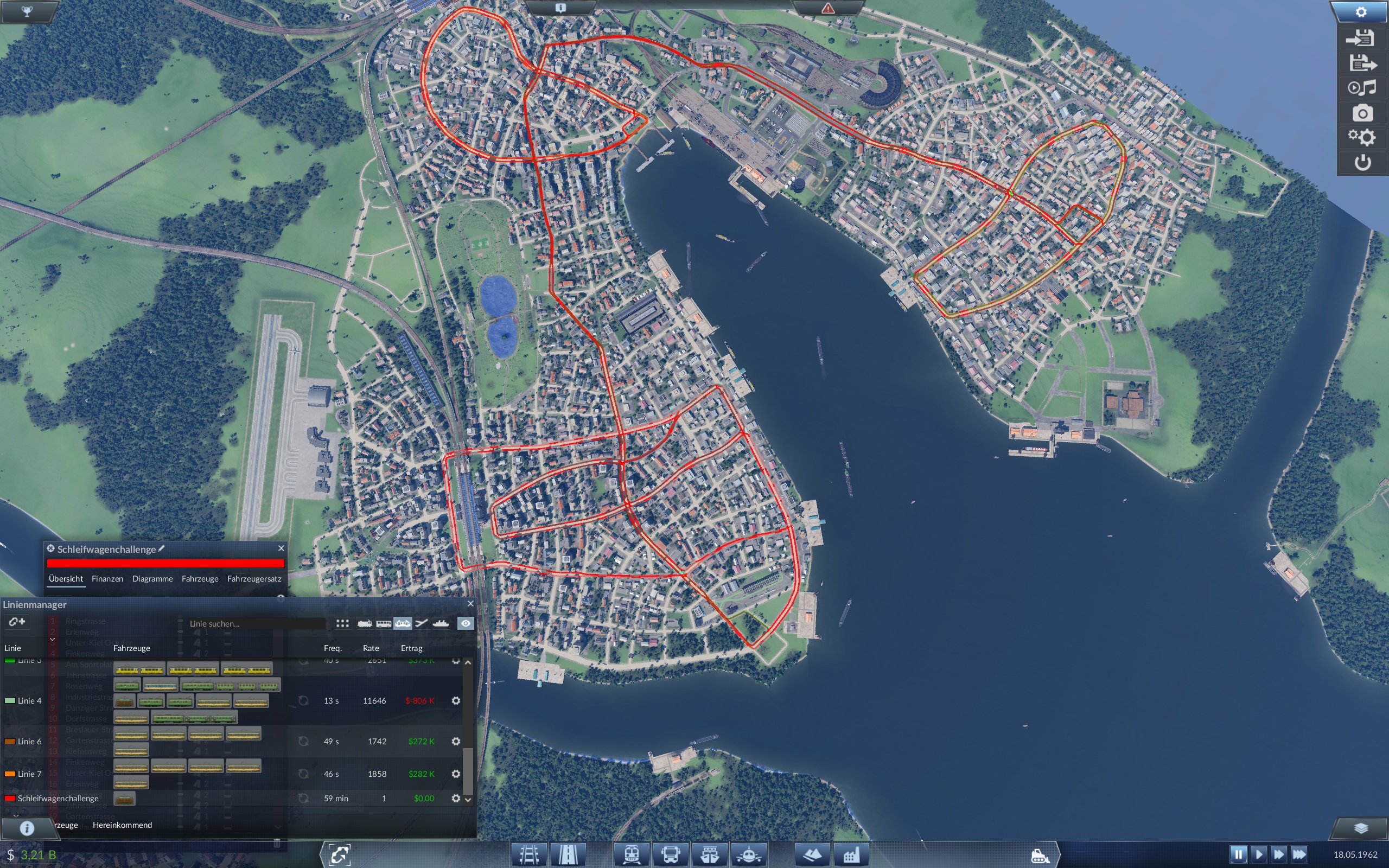Open the music player icon
This screenshot has height=868, width=1389.
point(1362,87)
